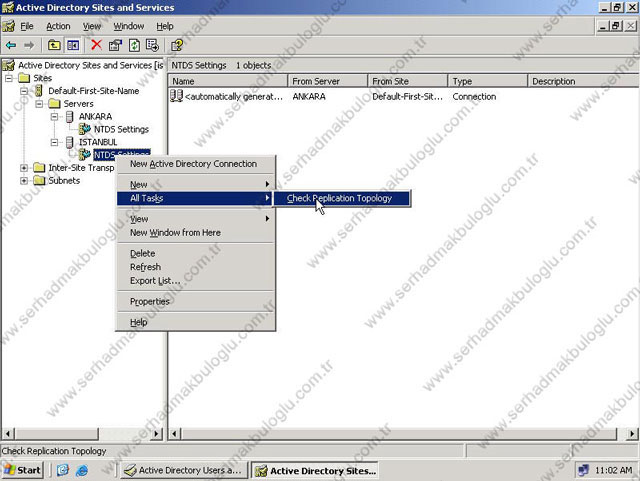640x481 pixels.
Task: Open the Action menu
Action: pos(58,27)
